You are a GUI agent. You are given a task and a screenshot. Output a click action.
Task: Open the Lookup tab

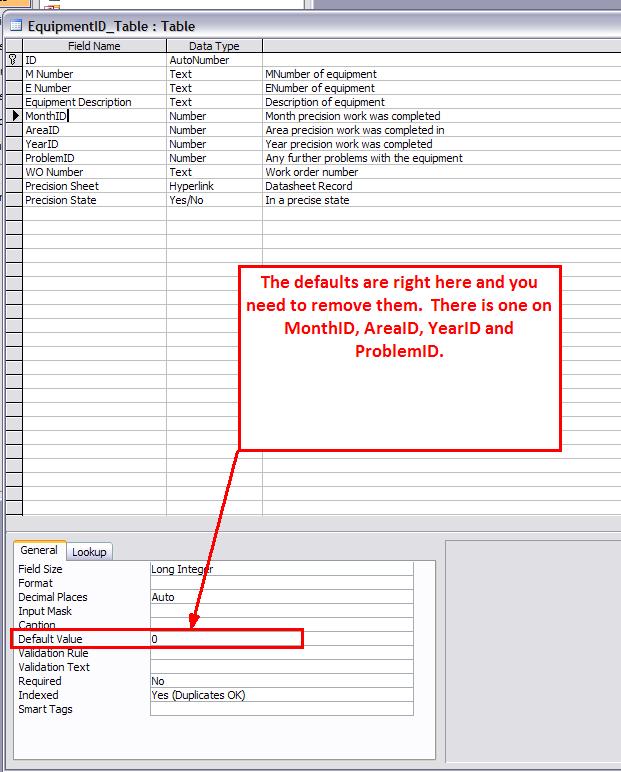tap(89, 552)
